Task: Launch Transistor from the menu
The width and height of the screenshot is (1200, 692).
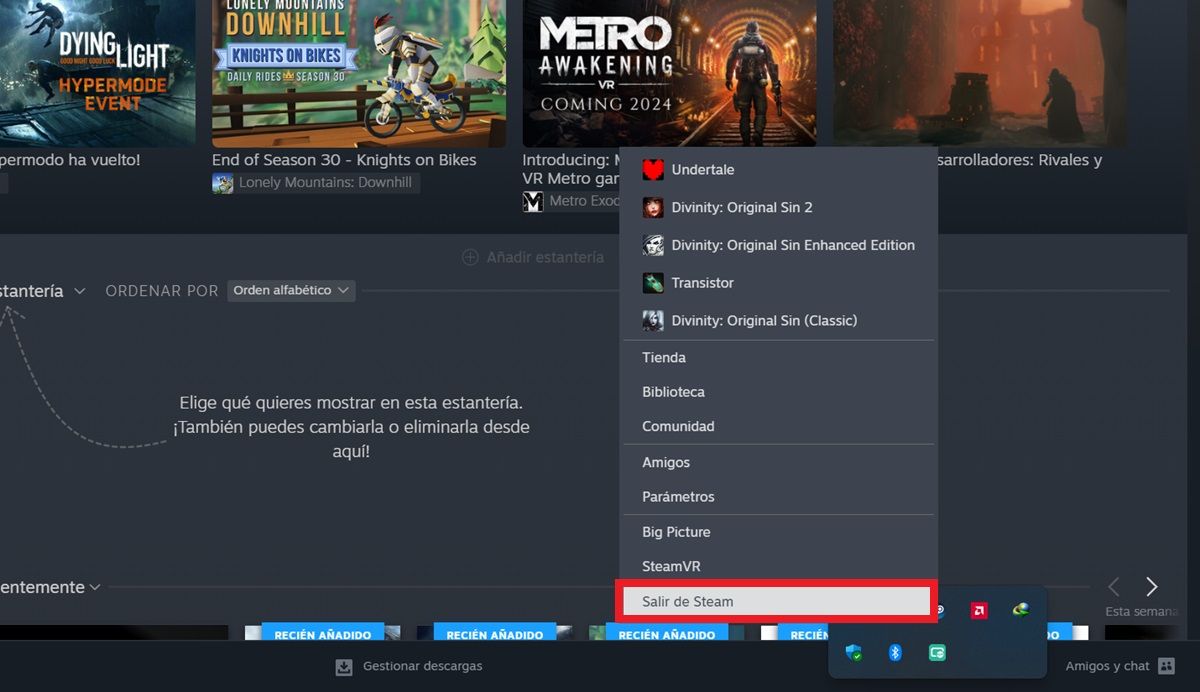Action: pos(778,283)
